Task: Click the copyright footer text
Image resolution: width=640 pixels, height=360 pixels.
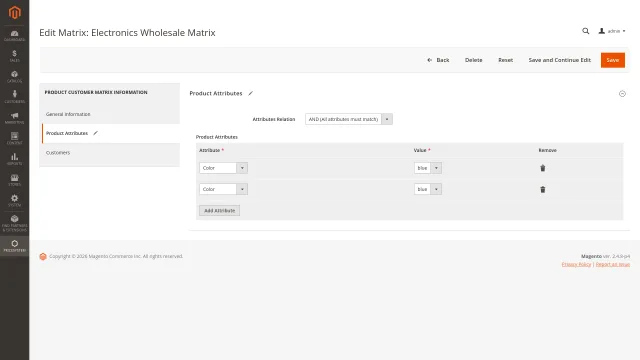Action: click(116, 256)
